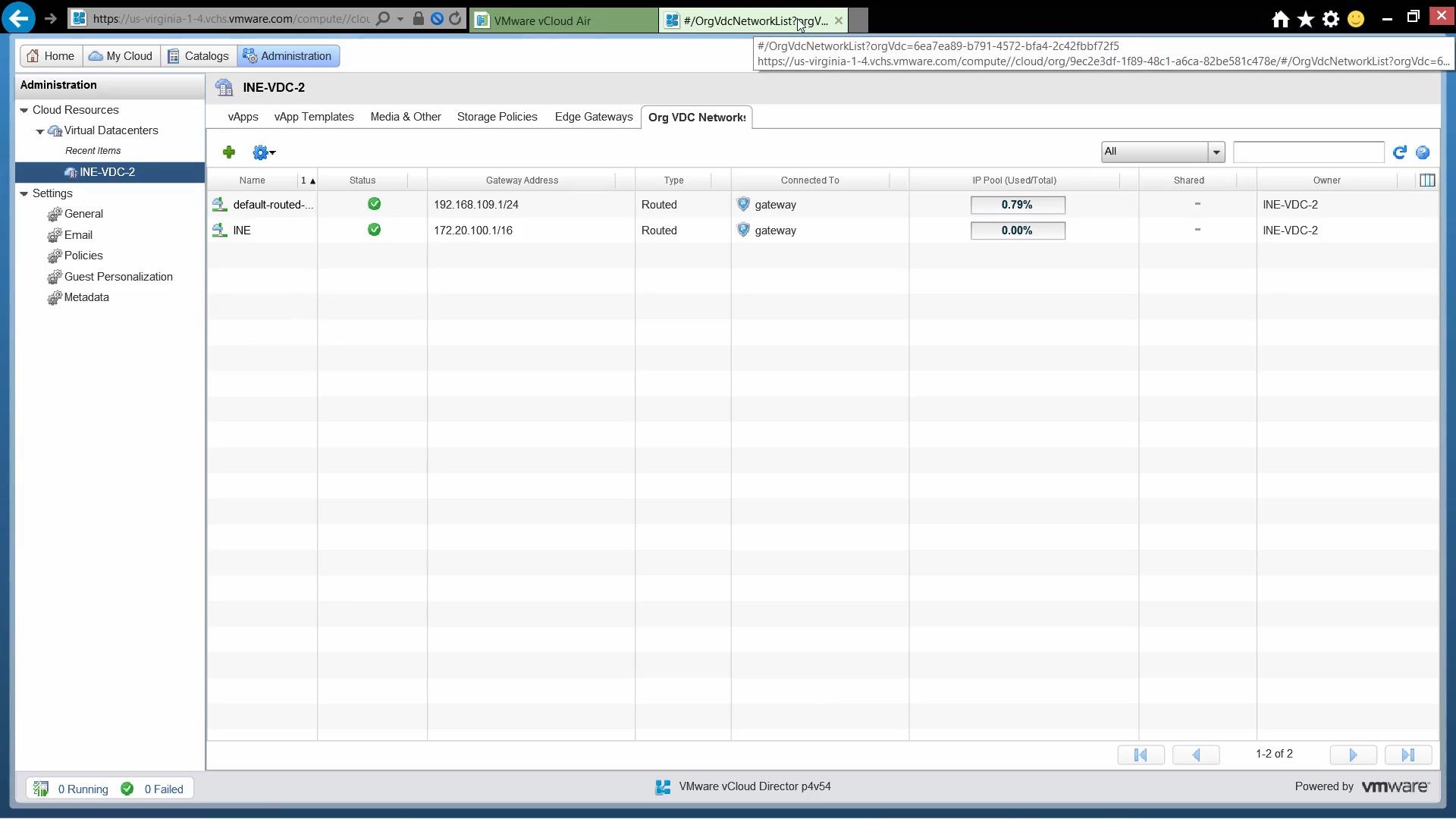
Task: Click the routed network icon for default-routed
Action: click(219, 204)
